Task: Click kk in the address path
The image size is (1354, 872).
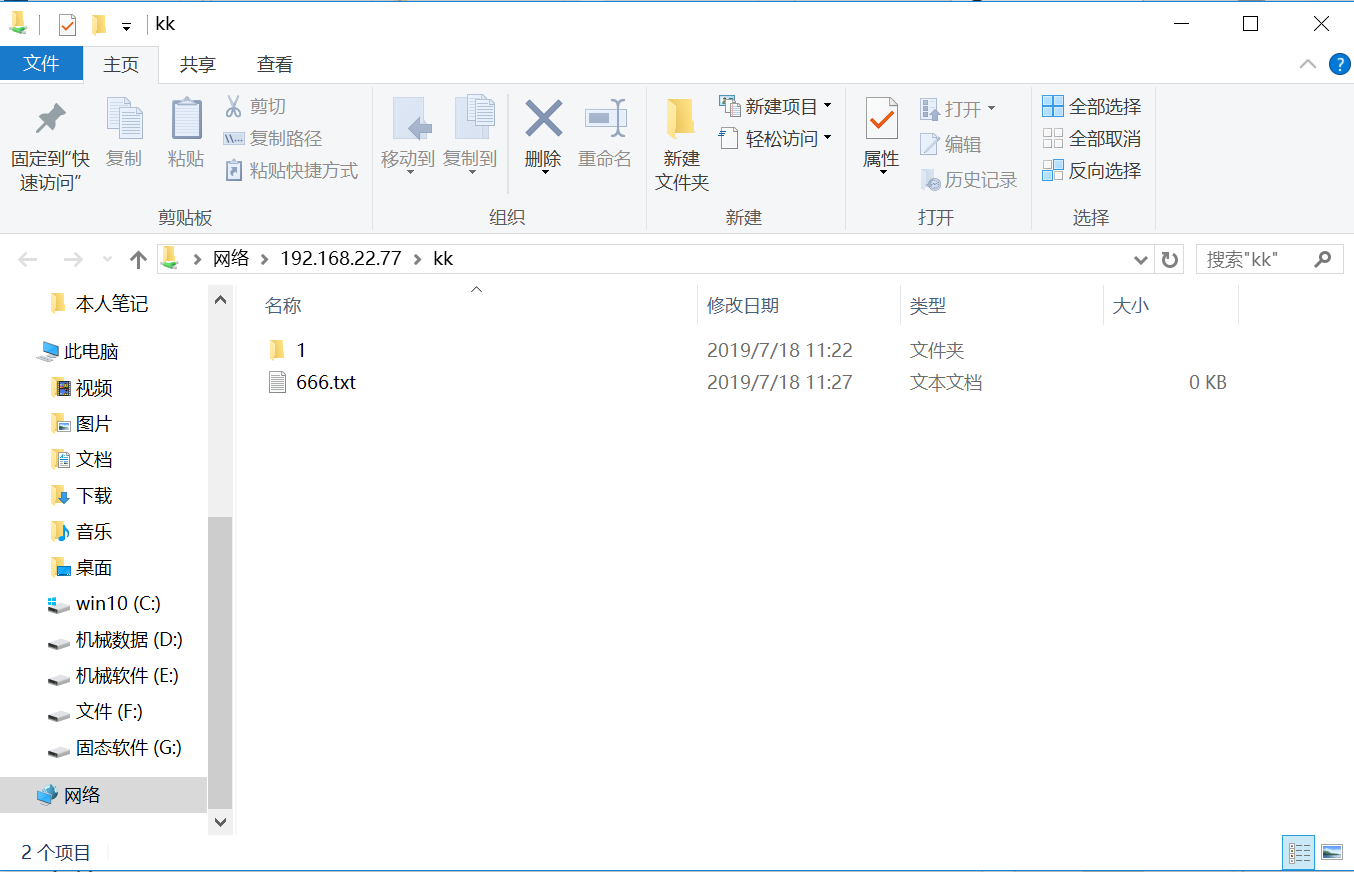Action: click(443, 259)
